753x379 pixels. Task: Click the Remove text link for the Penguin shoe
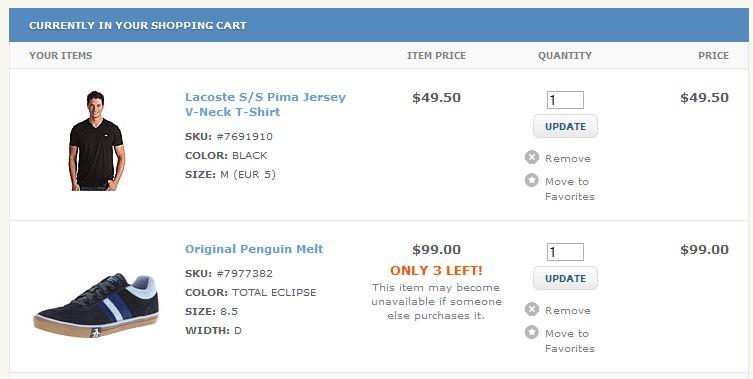click(x=568, y=310)
